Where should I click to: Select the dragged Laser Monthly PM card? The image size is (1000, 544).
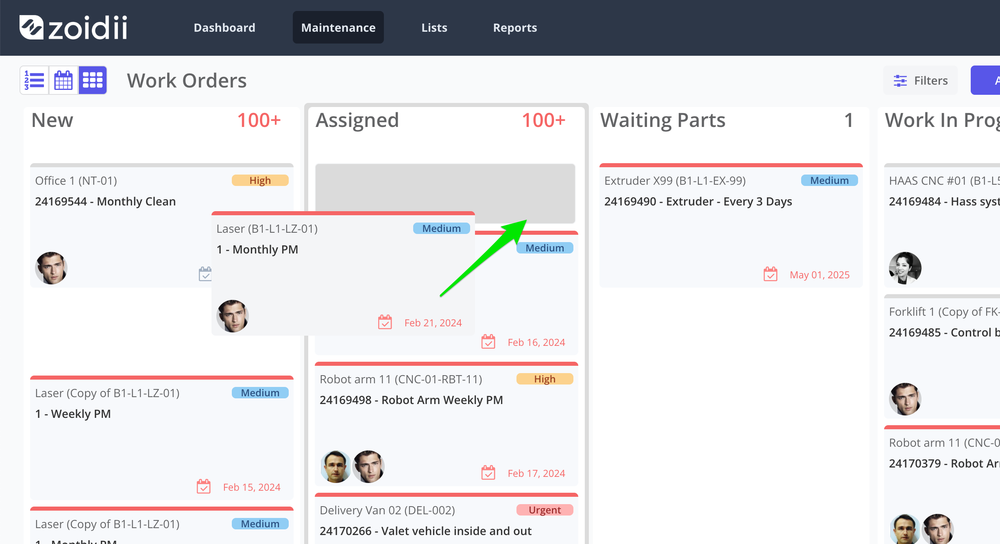coord(343,274)
